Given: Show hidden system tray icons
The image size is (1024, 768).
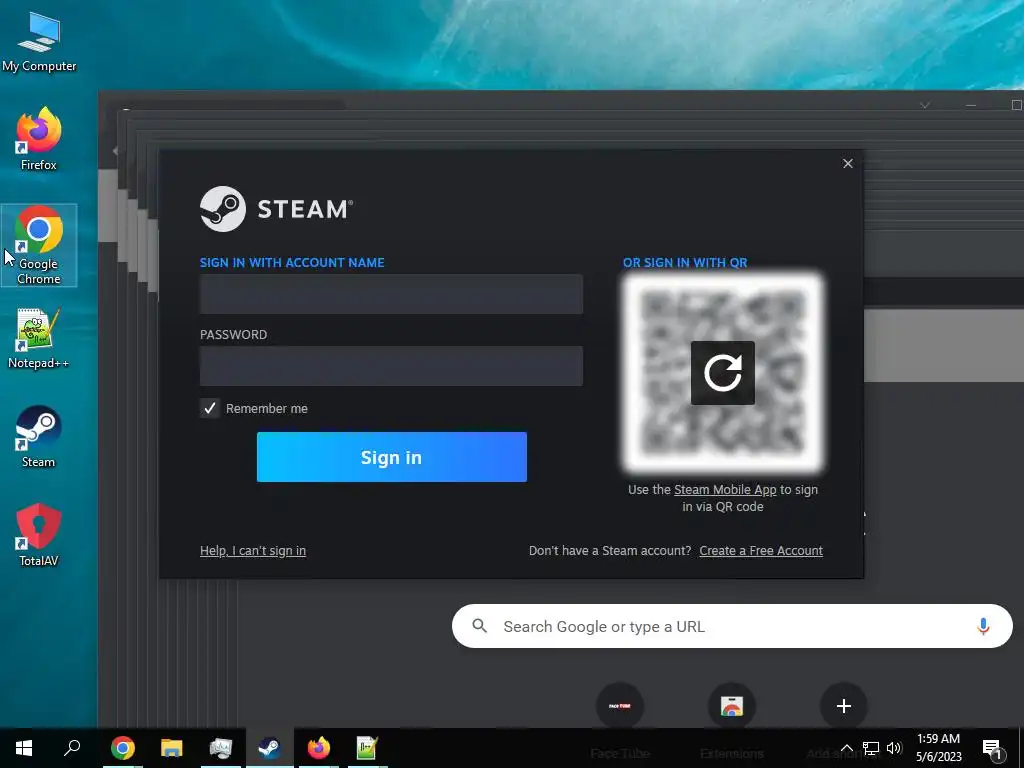Looking at the screenshot, I should pos(846,748).
